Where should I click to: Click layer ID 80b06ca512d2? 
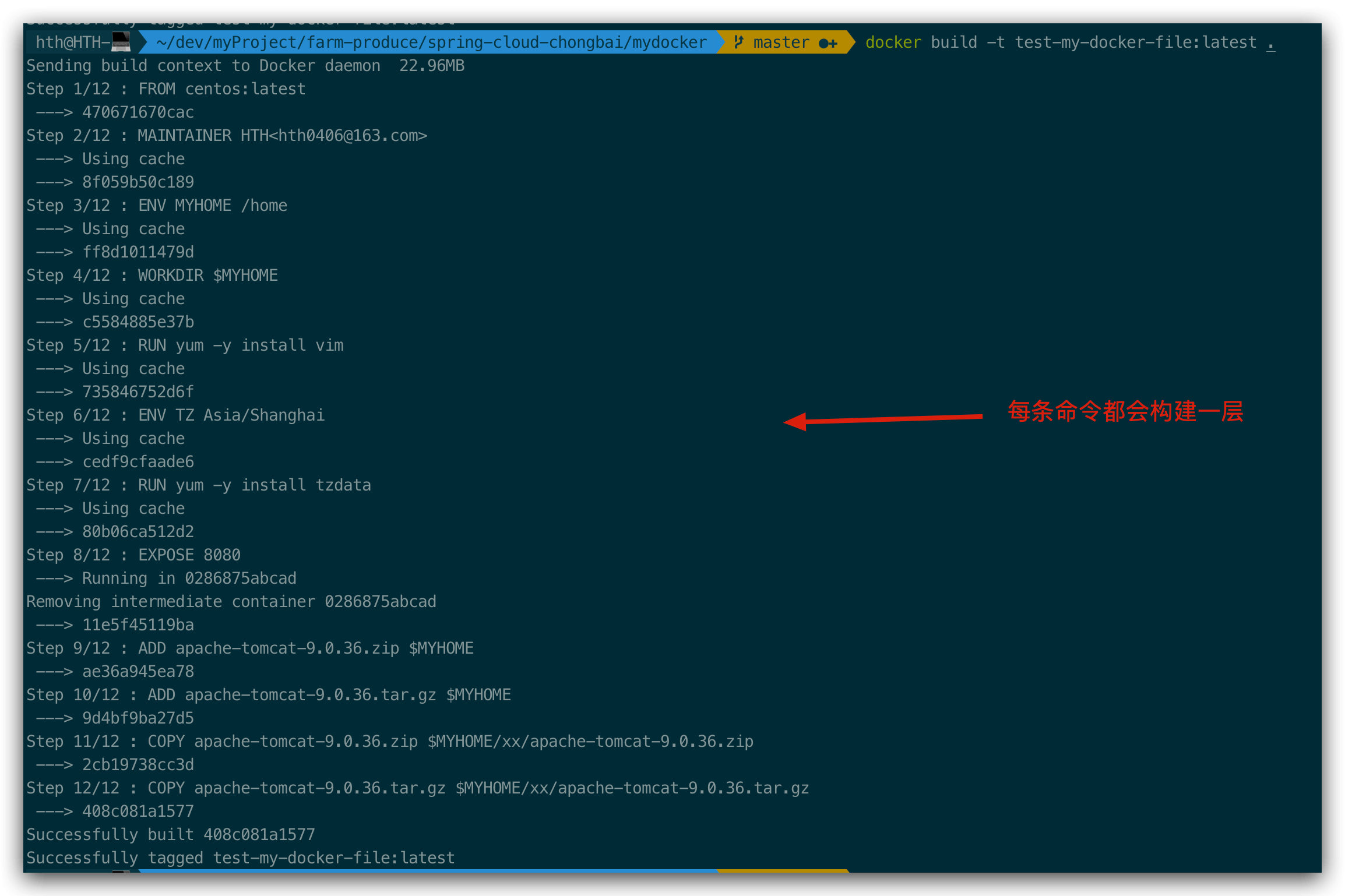138,532
